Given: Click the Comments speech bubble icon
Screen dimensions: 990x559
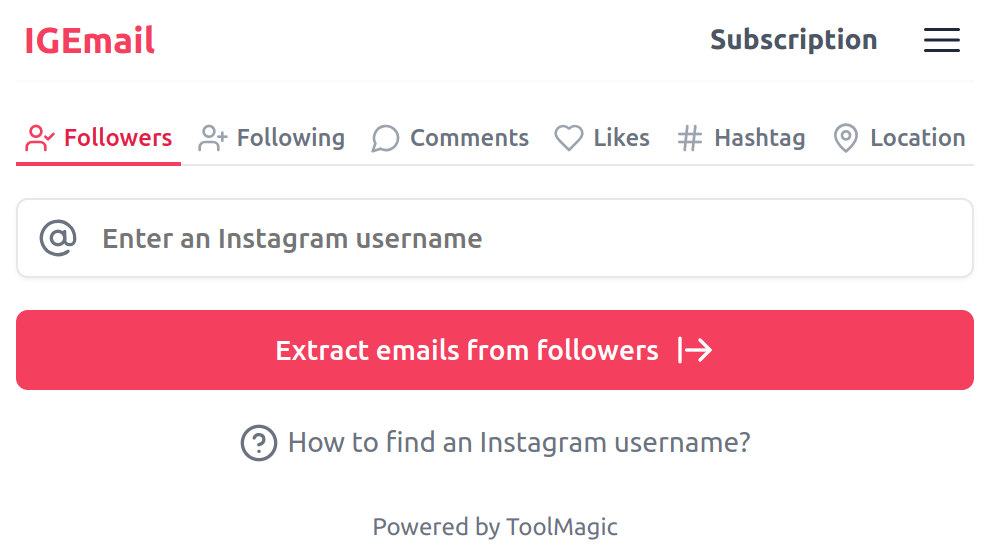Looking at the screenshot, I should click(x=385, y=138).
